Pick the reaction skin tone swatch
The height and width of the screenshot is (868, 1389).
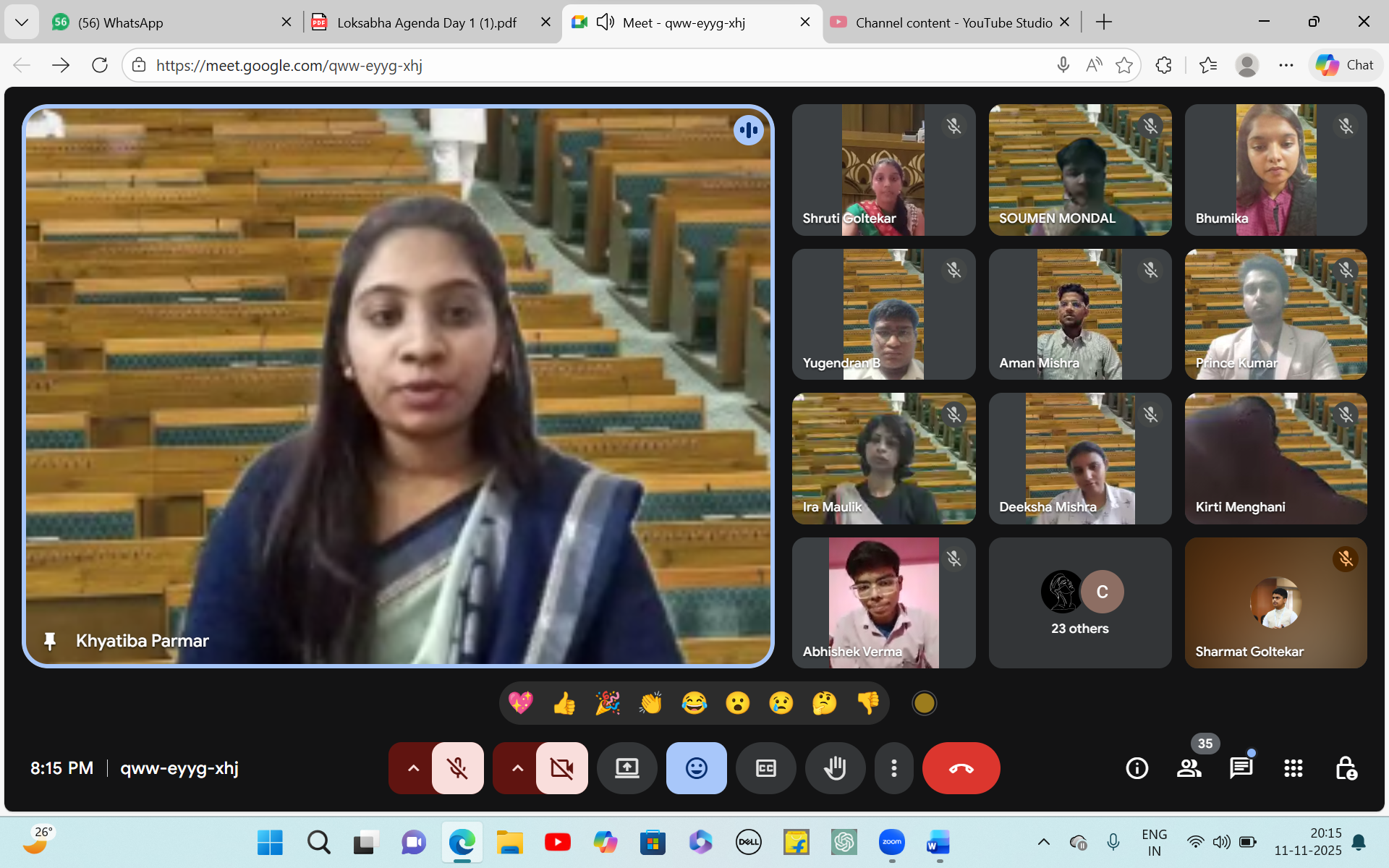click(924, 703)
